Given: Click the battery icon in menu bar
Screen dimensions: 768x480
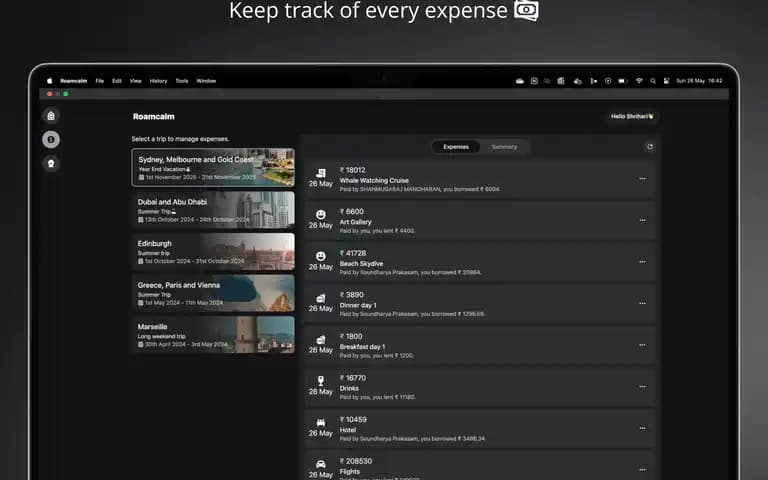Looking at the screenshot, I should pos(623,81).
